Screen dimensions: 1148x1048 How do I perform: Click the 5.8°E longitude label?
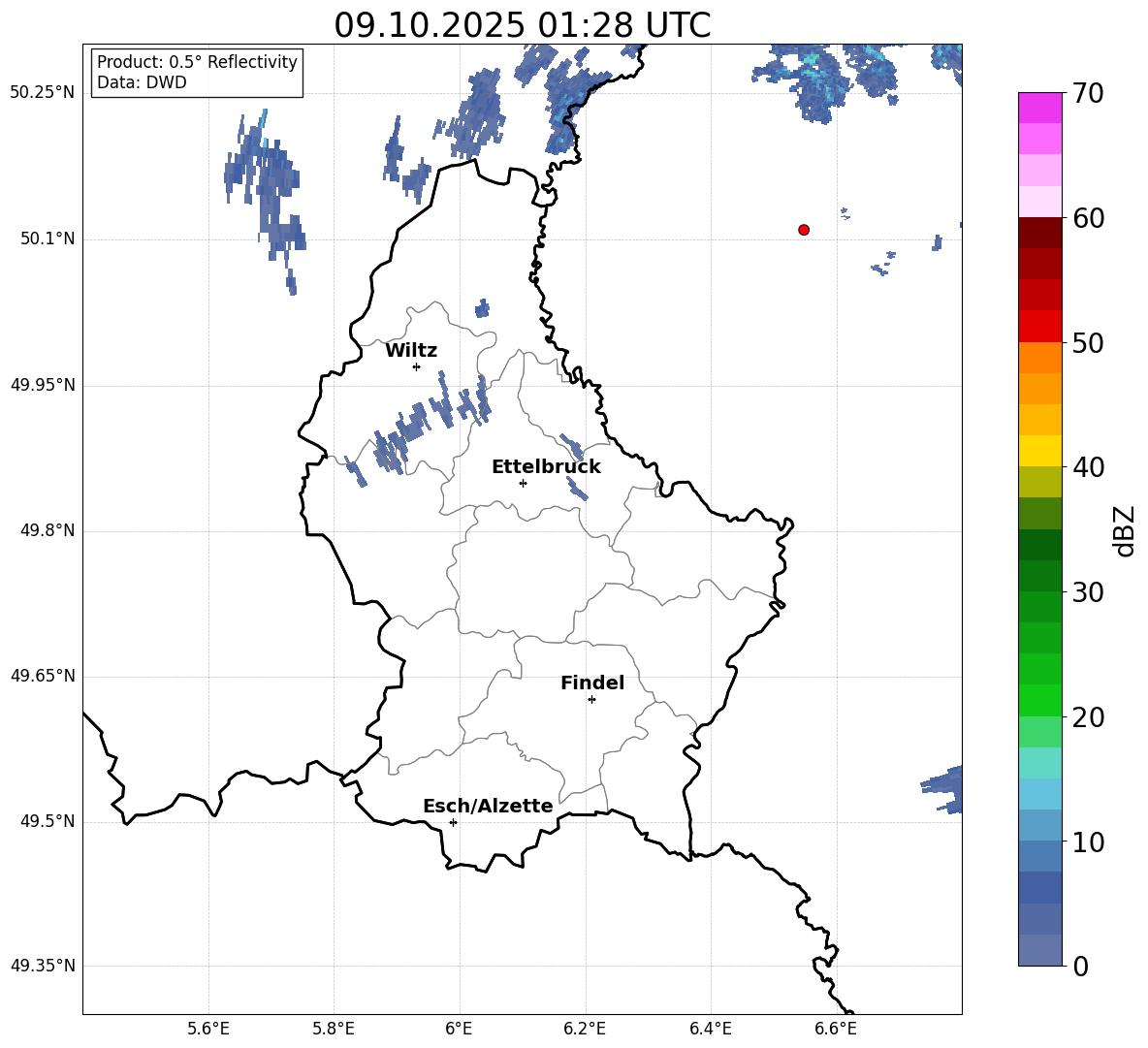pos(334,1029)
